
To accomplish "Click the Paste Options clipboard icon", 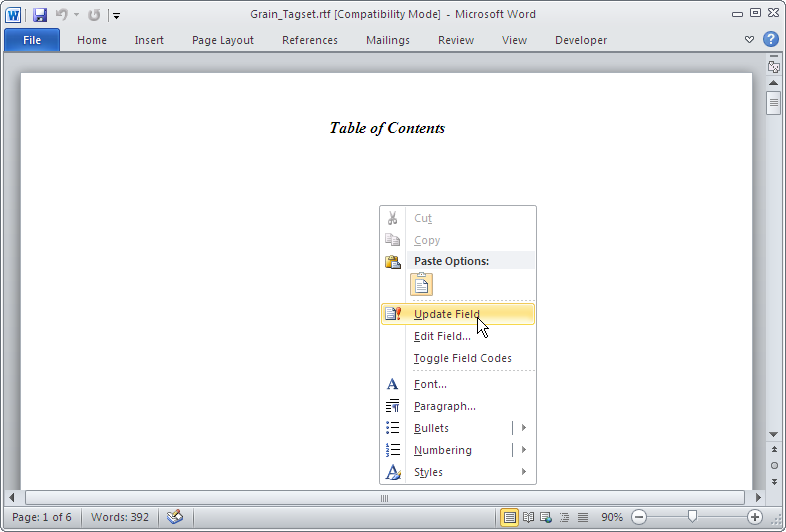I will [x=392, y=261].
